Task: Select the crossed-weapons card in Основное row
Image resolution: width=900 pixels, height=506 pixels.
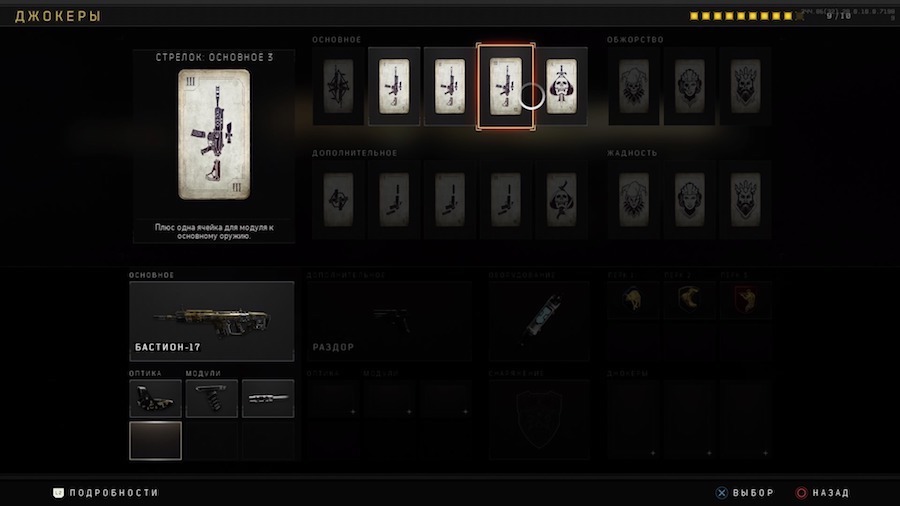Action: 338,86
